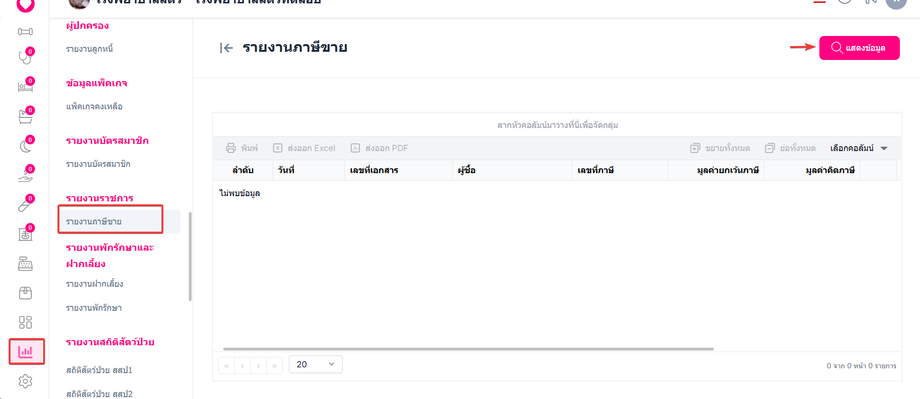Open the gear settings icon
Screen dimensions: 920x399
(25, 381)
